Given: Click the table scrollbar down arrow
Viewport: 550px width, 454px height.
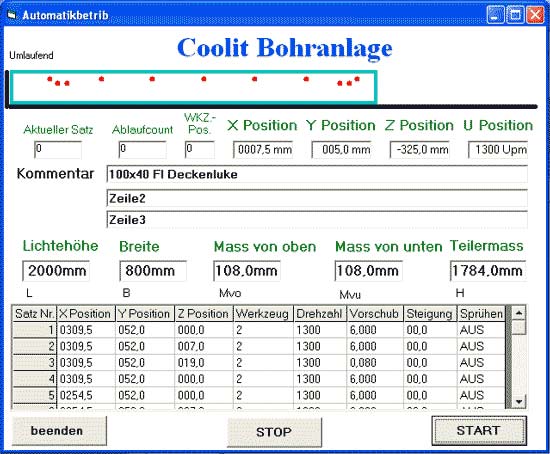Looking at the screenshot, I should tap(519, 401).
